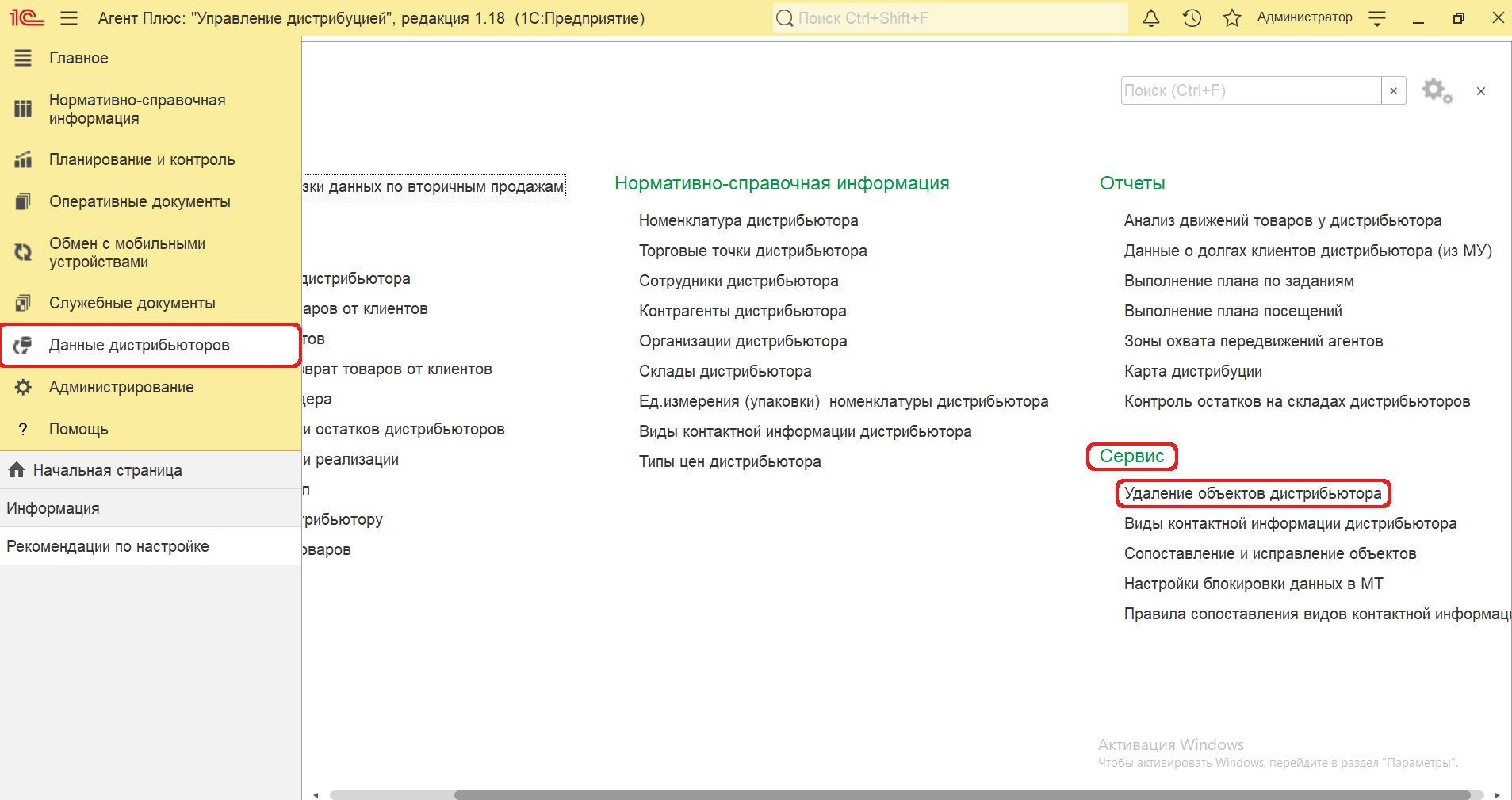The height and width of the screenshot is (800, 1512).
Task: Open Оперативные документы section
Action: pos(151,201)
